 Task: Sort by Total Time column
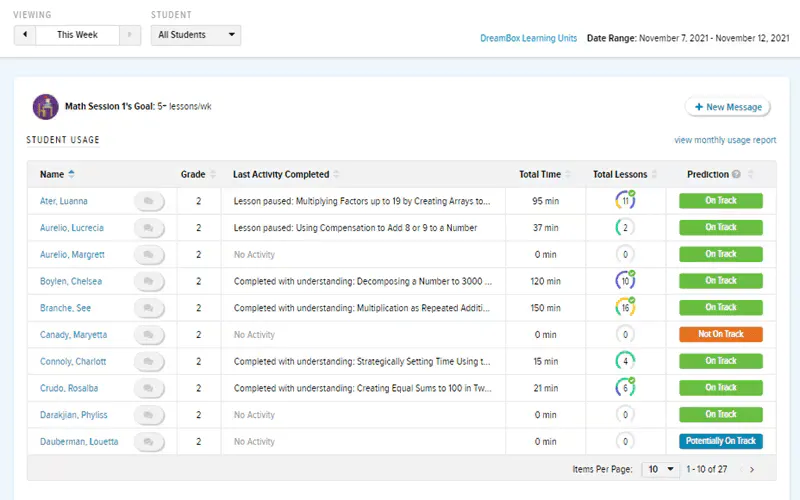point(544,174)
